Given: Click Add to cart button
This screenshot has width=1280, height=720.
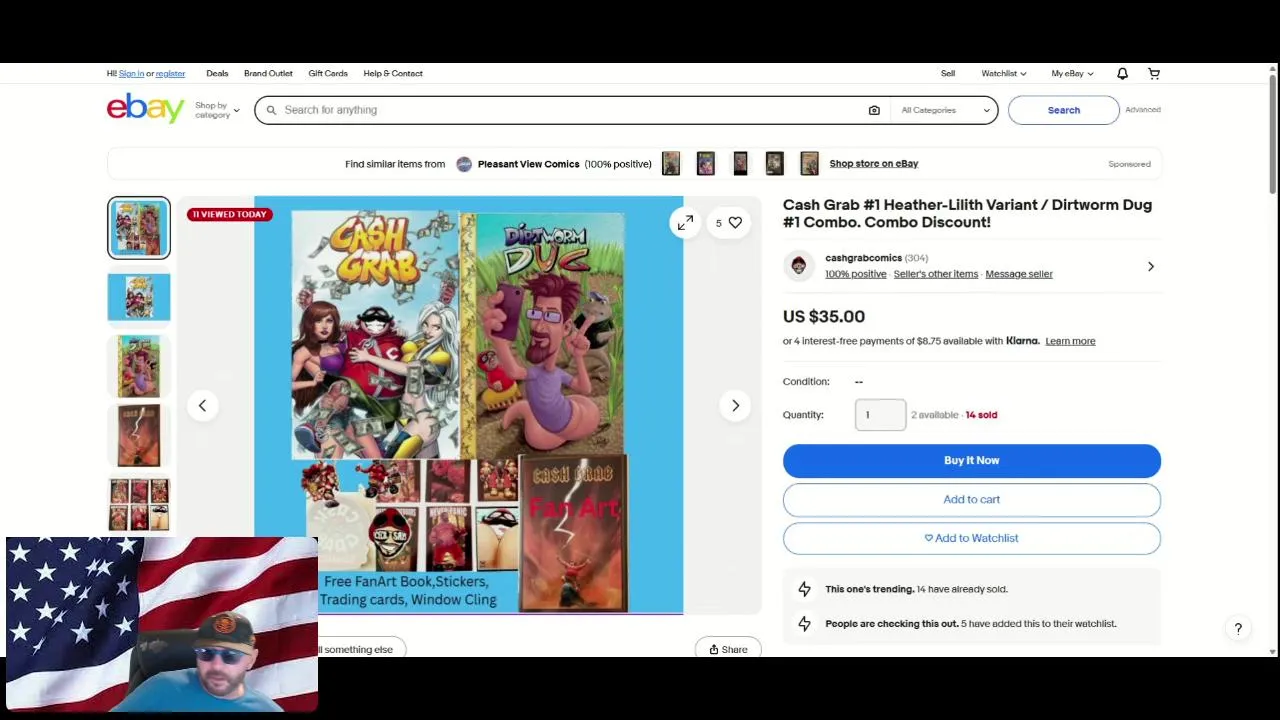Looking at the screenshot, I should click(972, 499).
